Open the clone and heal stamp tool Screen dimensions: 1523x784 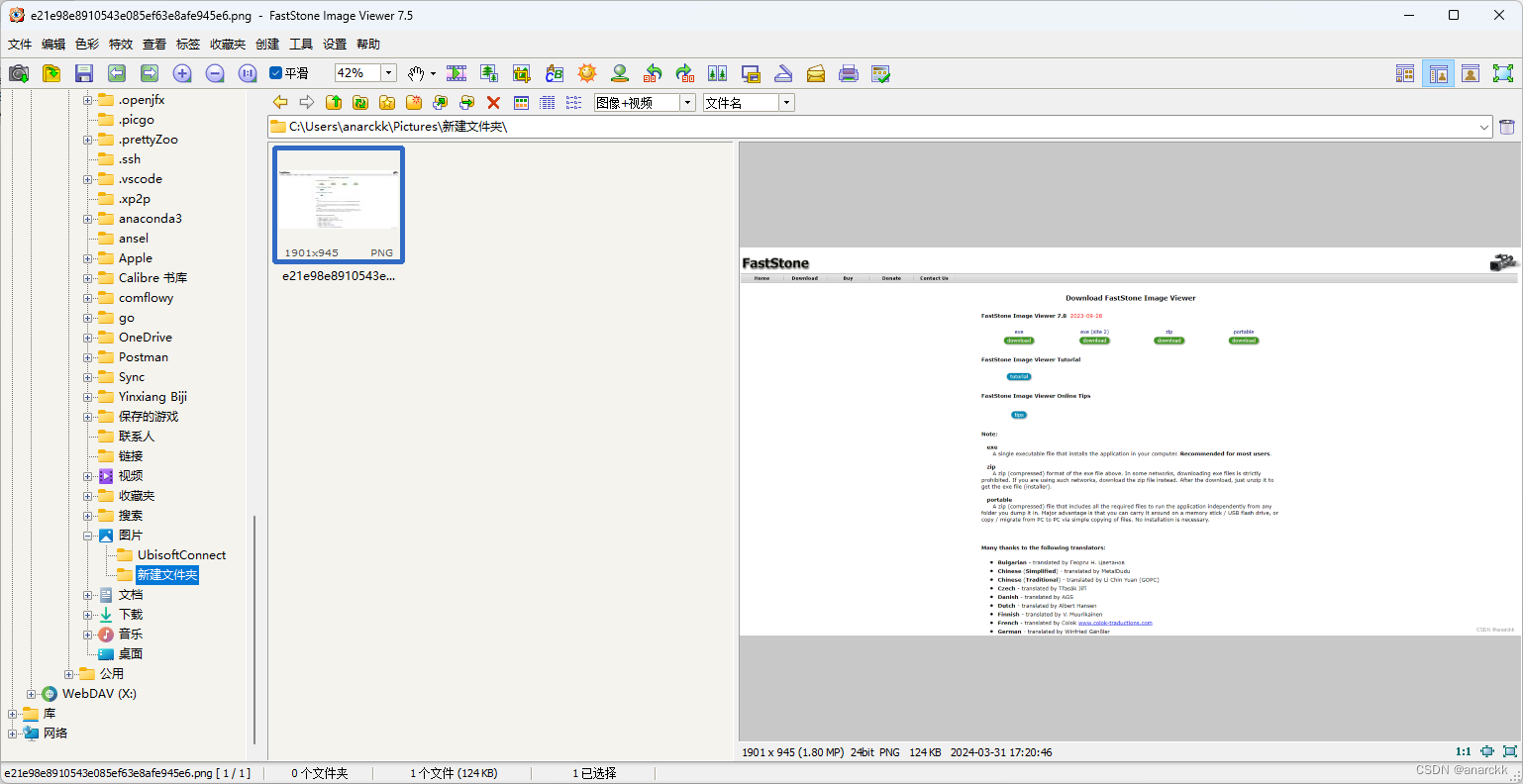[620, 73]
